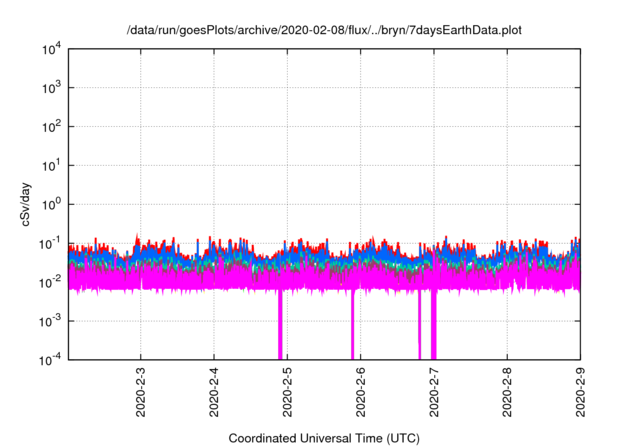Click the 10^-1 y-axis tick label
This screenshot has height=448, width=640.
(x=50, y=244)
